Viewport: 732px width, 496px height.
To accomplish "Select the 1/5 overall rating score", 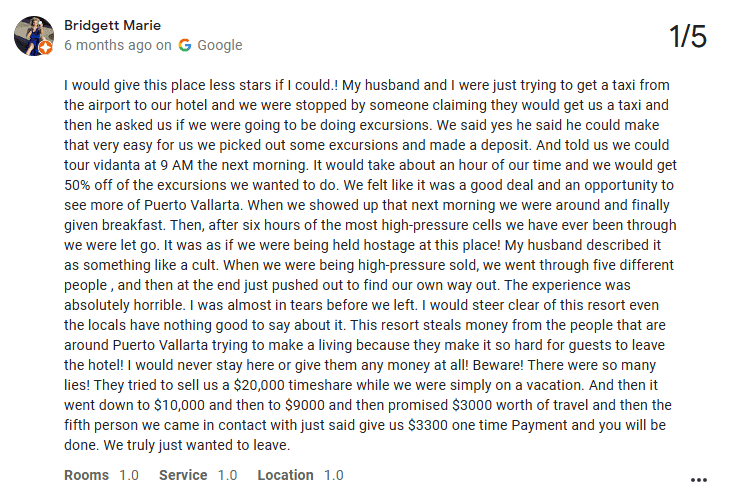I will (x=688, y=36).
